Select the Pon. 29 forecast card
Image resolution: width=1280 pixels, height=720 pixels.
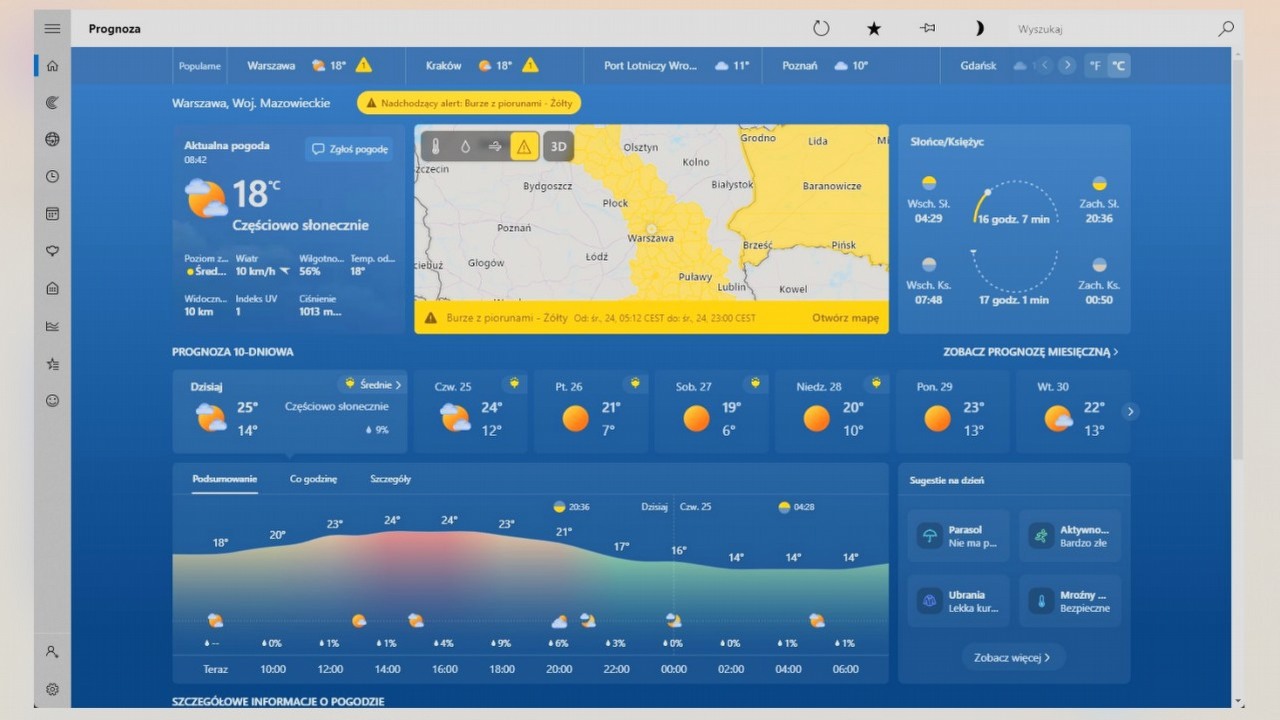click(x=952, y=412)
